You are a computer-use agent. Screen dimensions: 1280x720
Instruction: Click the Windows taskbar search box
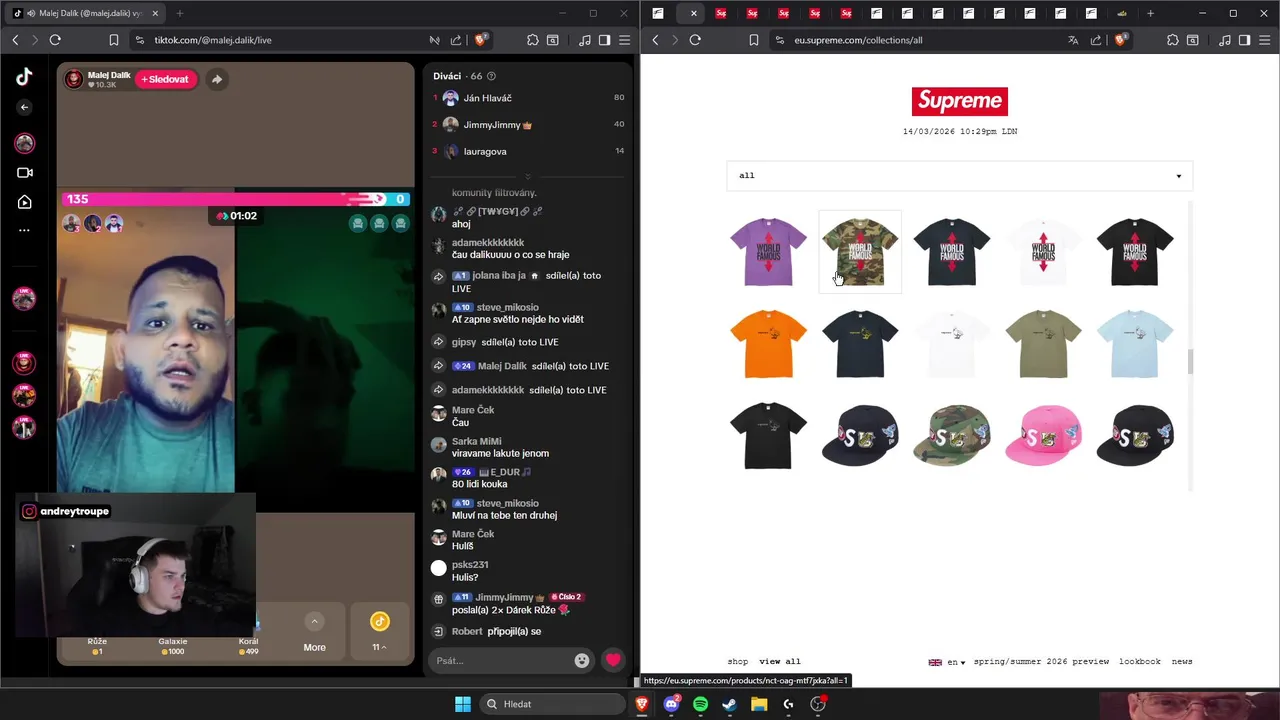pos(552,704)
